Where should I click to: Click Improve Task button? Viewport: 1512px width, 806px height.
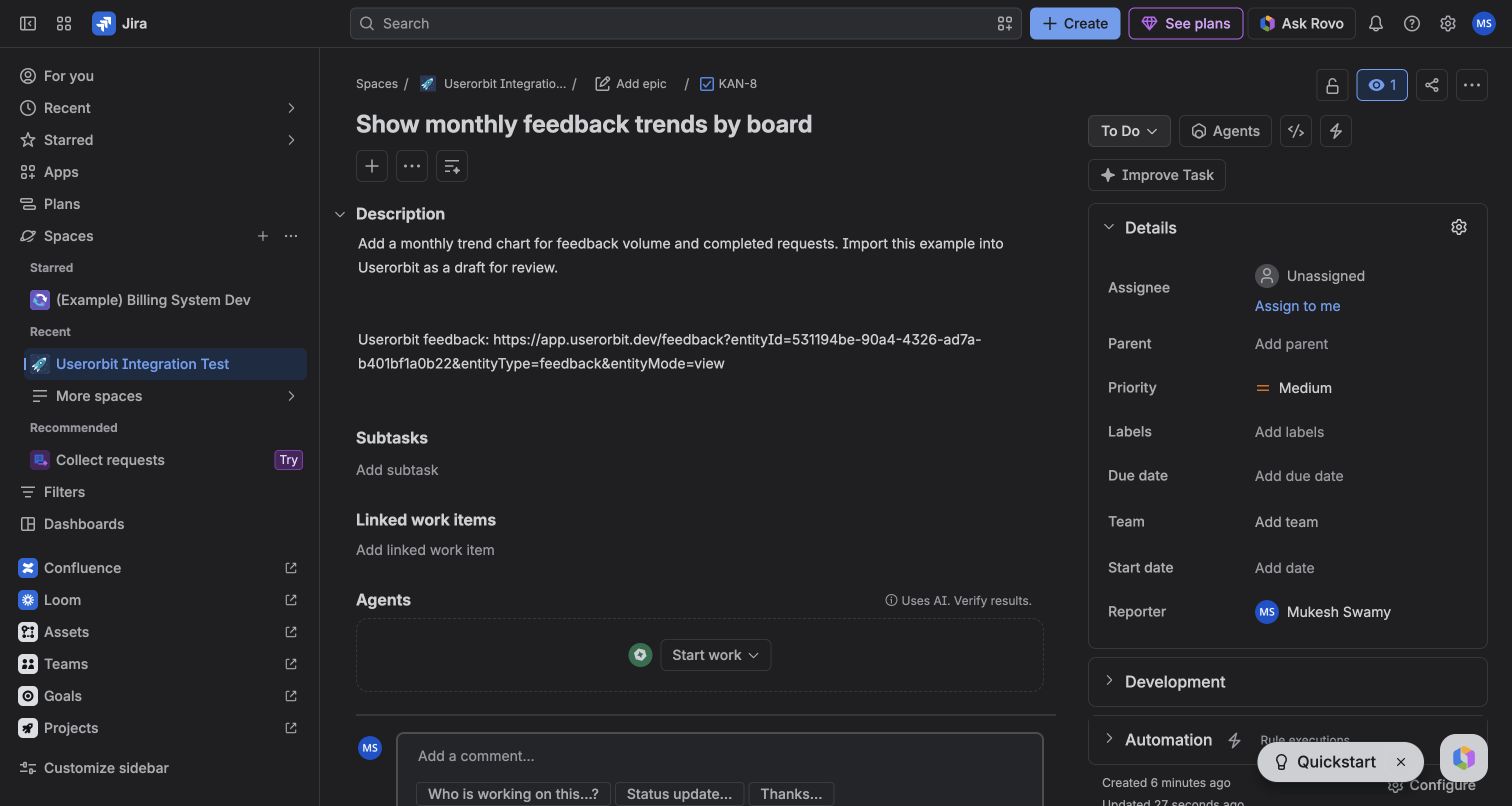pyautogui.click(x=1157, y=175)
